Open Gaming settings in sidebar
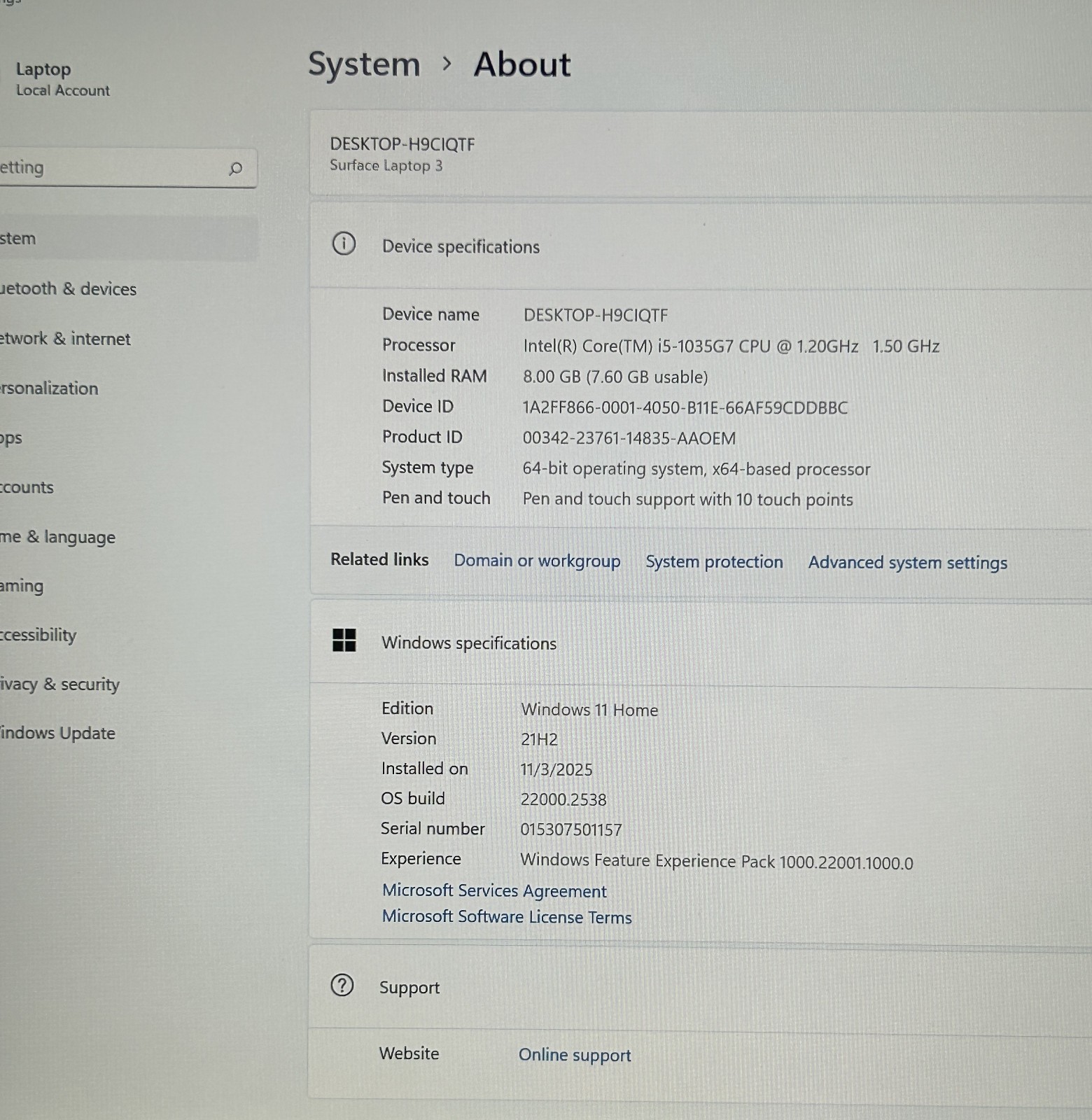1092x1120 pixels. (x=22, y=586)
